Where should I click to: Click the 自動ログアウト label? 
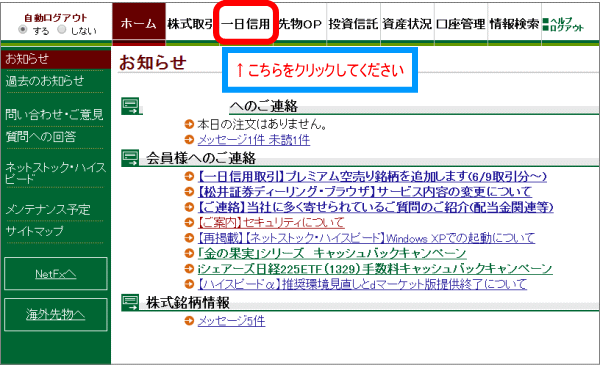56,18
